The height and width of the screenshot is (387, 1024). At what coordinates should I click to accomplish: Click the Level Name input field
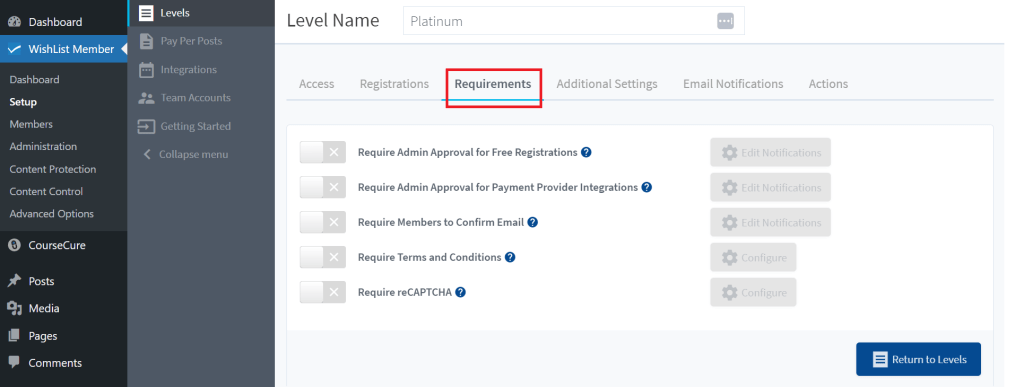click(x=573, y=21)
